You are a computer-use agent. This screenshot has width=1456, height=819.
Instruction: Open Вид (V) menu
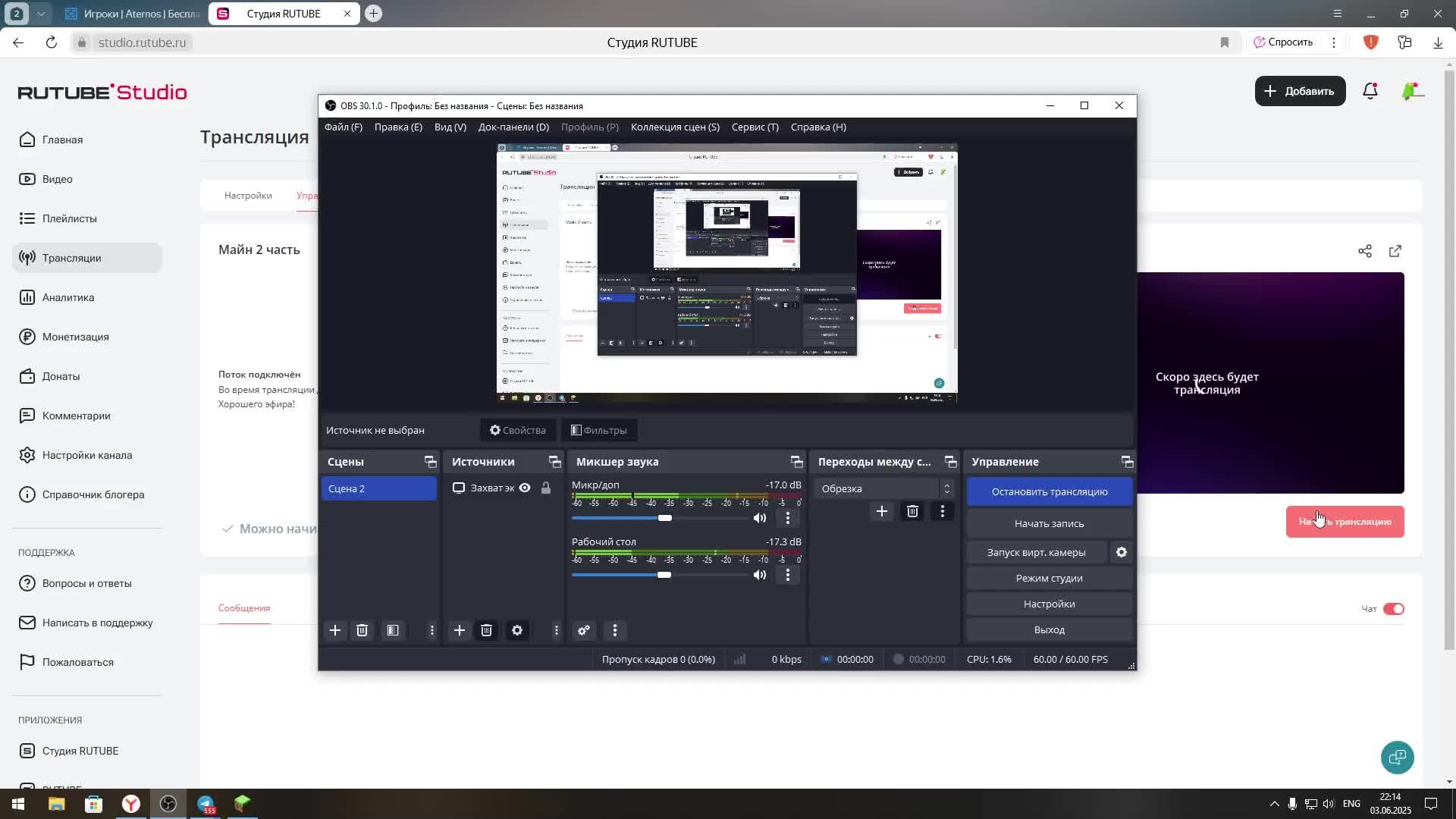pos(450,127)
